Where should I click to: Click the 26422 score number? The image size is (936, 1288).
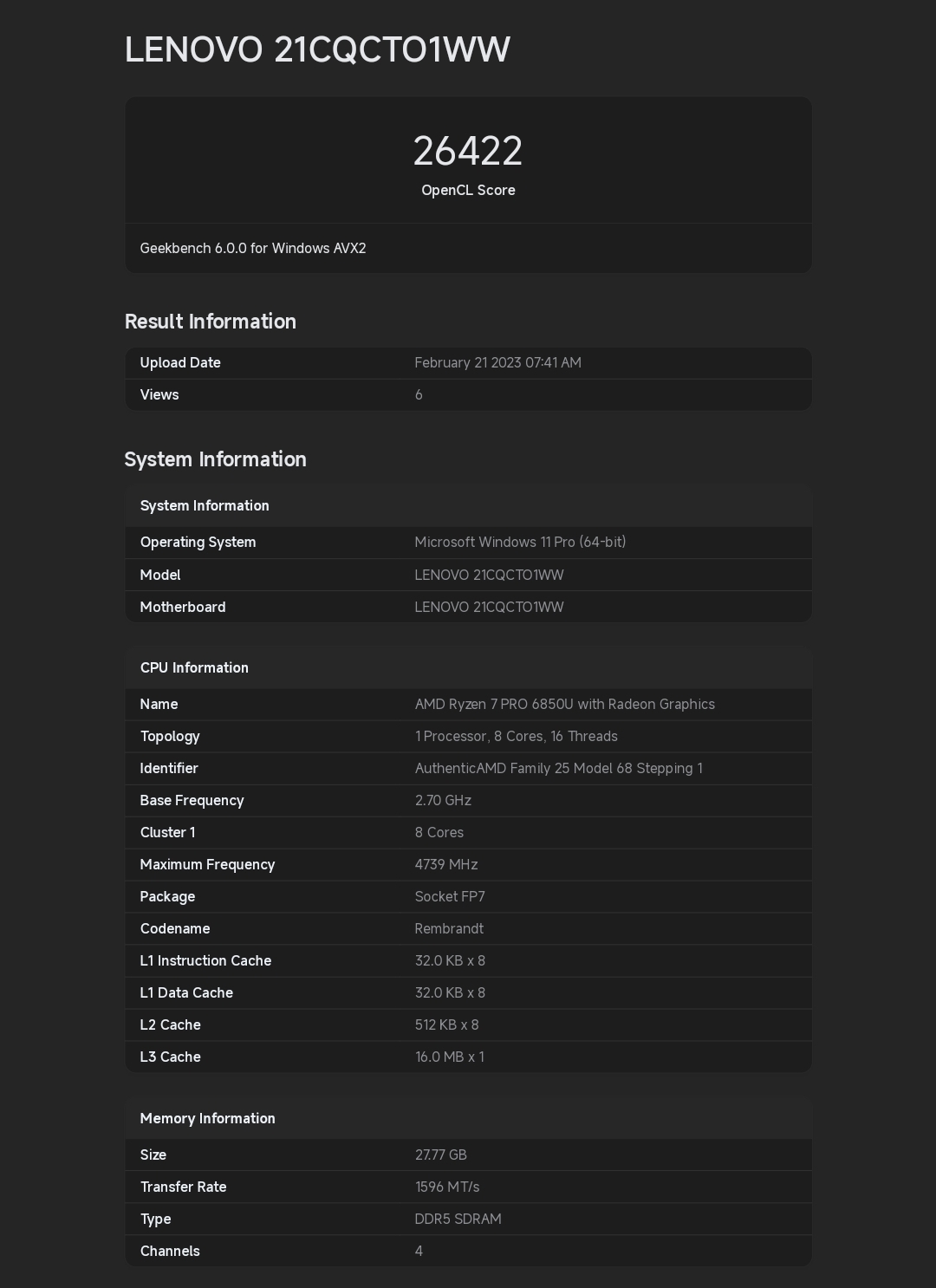tap(468, 151)
